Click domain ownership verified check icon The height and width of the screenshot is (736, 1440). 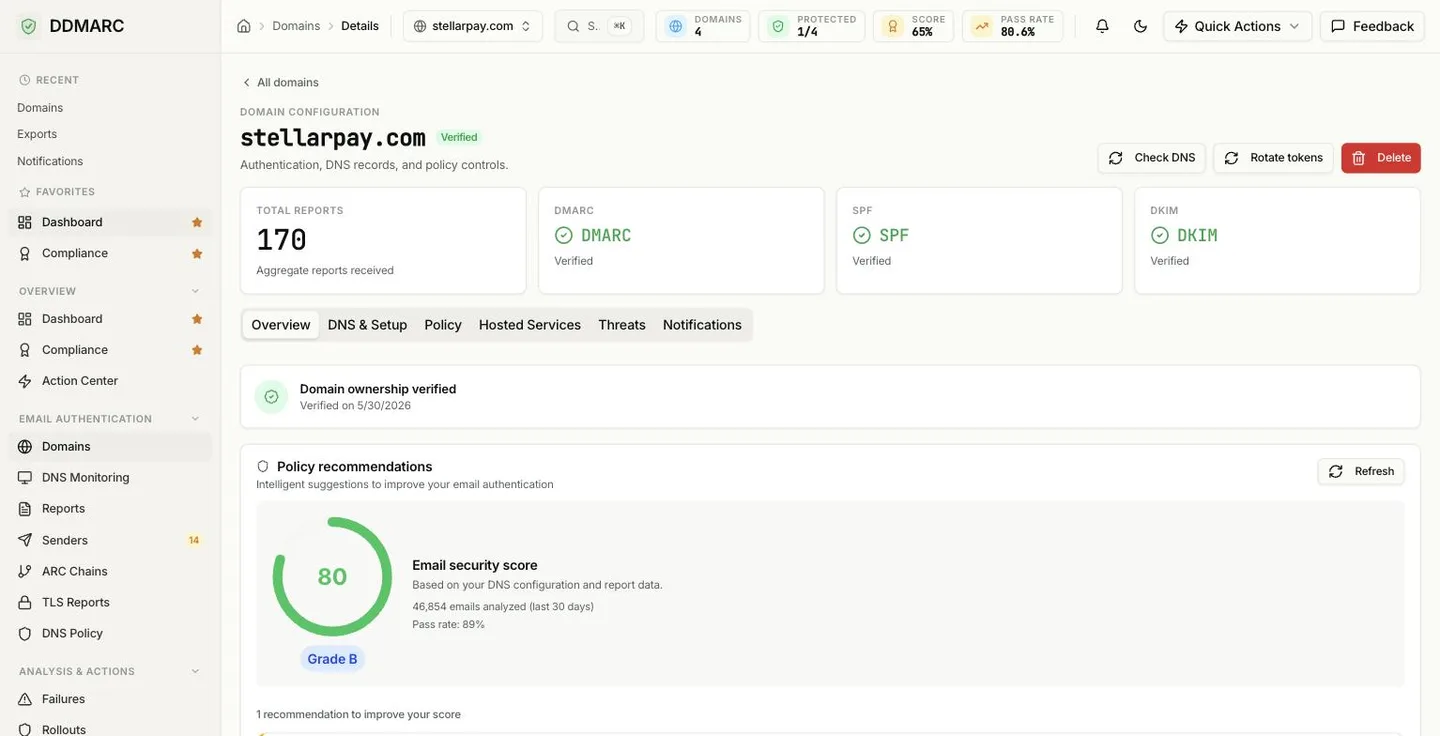click(x=271, y=397)
